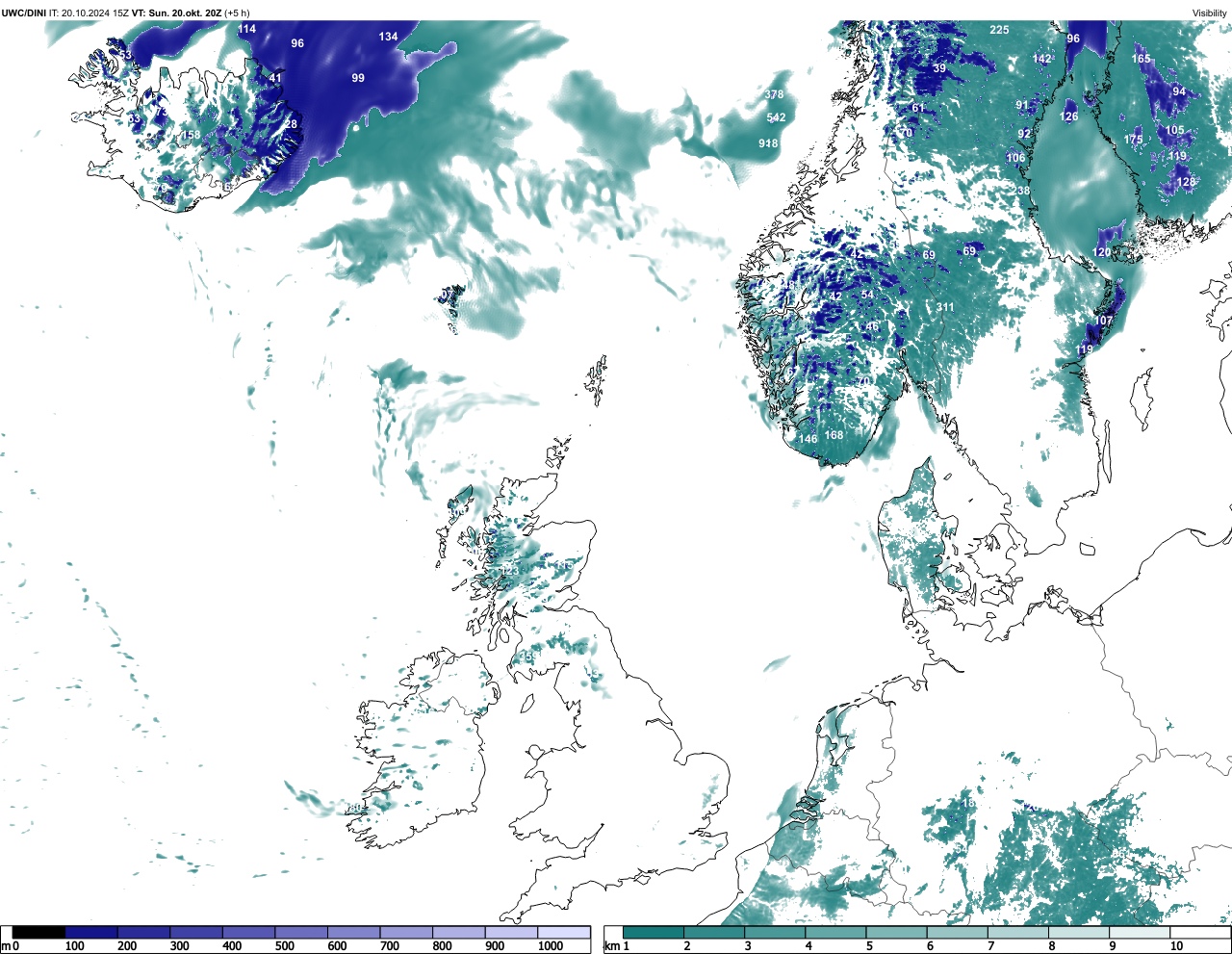Click the '918' visibility value
This screenshot has height=954, width=1232.
click(x=768, y=143)
